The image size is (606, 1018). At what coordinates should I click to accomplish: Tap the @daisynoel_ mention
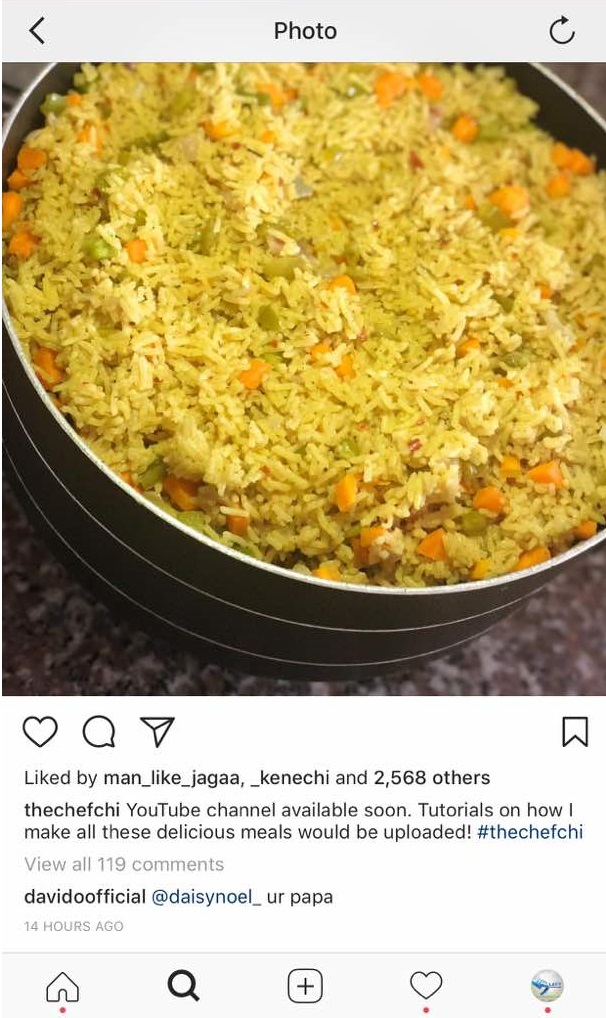(206, 897)
